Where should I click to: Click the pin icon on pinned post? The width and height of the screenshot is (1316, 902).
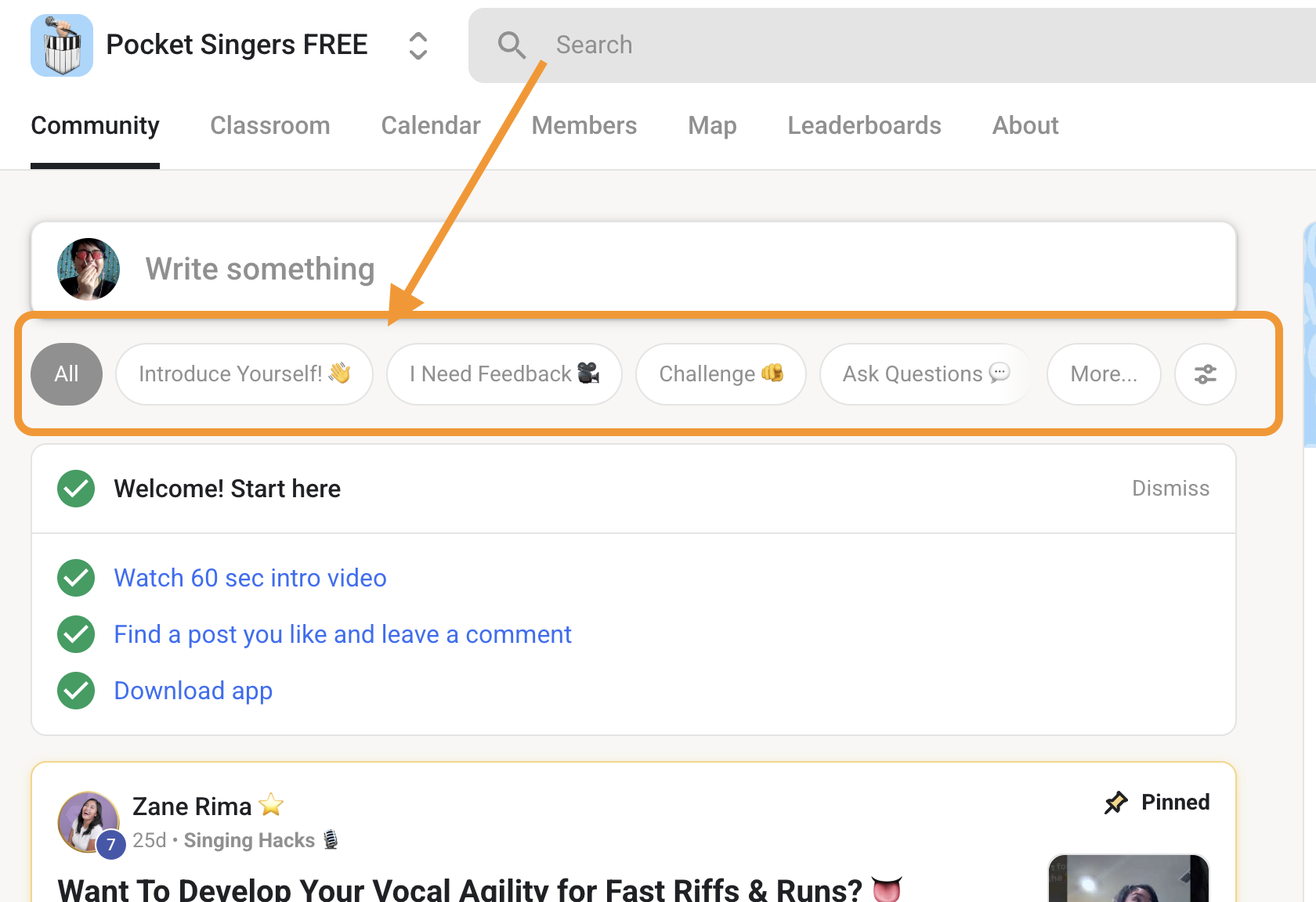point(1115,803)
